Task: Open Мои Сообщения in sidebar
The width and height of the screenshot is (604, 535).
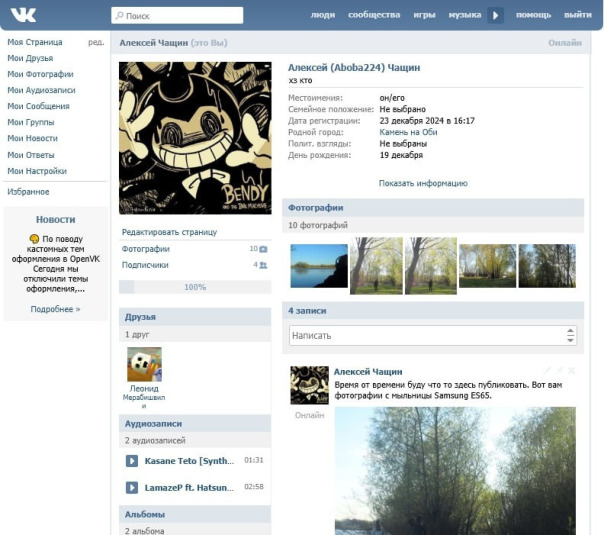Action: (x=38, y=106)
